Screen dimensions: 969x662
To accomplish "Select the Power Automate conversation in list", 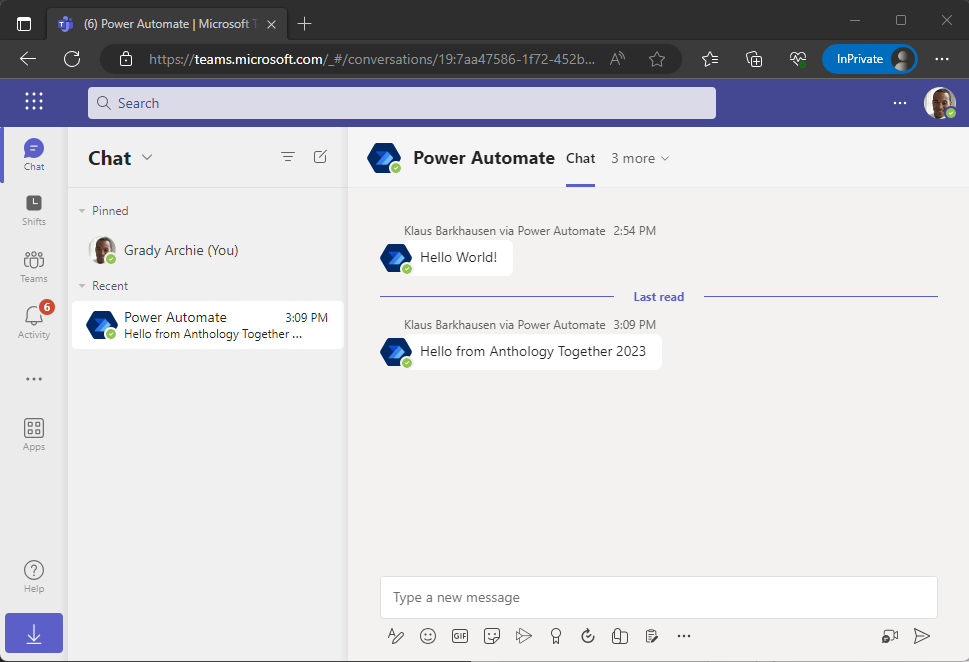I will pyautogui.click(x=208, y=325).
